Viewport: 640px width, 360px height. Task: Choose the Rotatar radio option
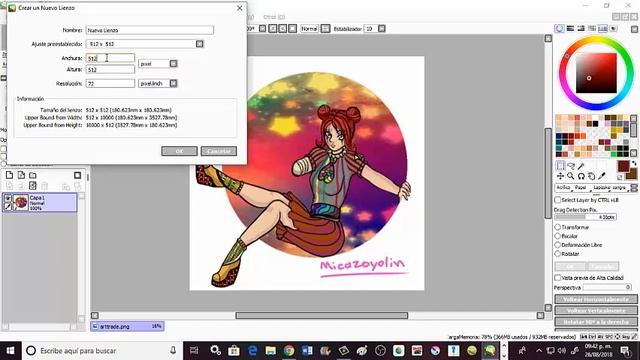click(558, 254)
